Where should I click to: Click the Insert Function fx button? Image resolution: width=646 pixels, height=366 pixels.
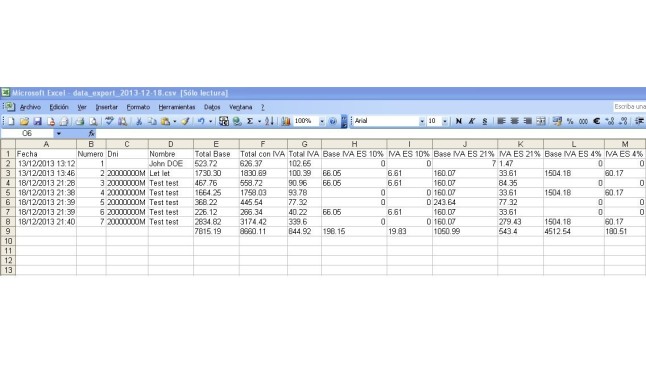pos(91,134)
